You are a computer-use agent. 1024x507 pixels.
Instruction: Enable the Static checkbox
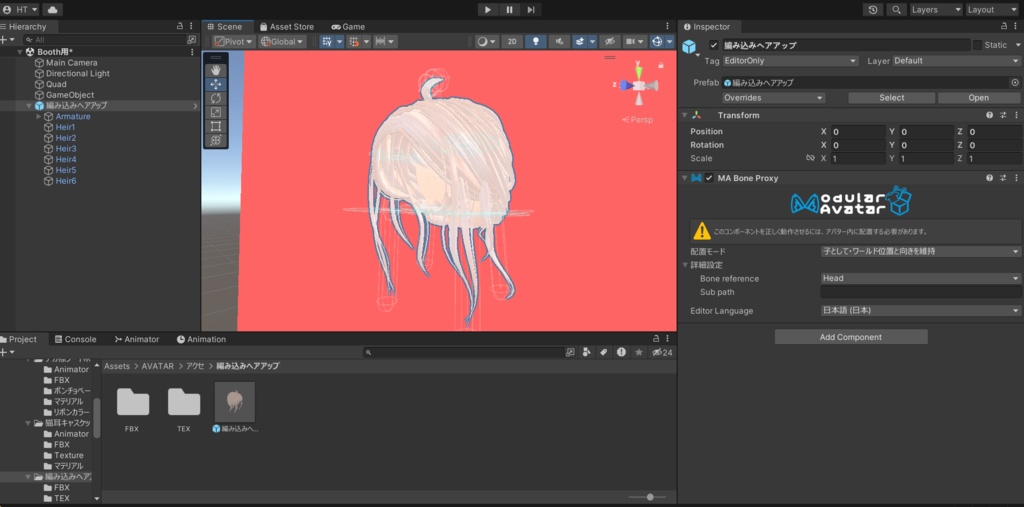click(977, 45)
